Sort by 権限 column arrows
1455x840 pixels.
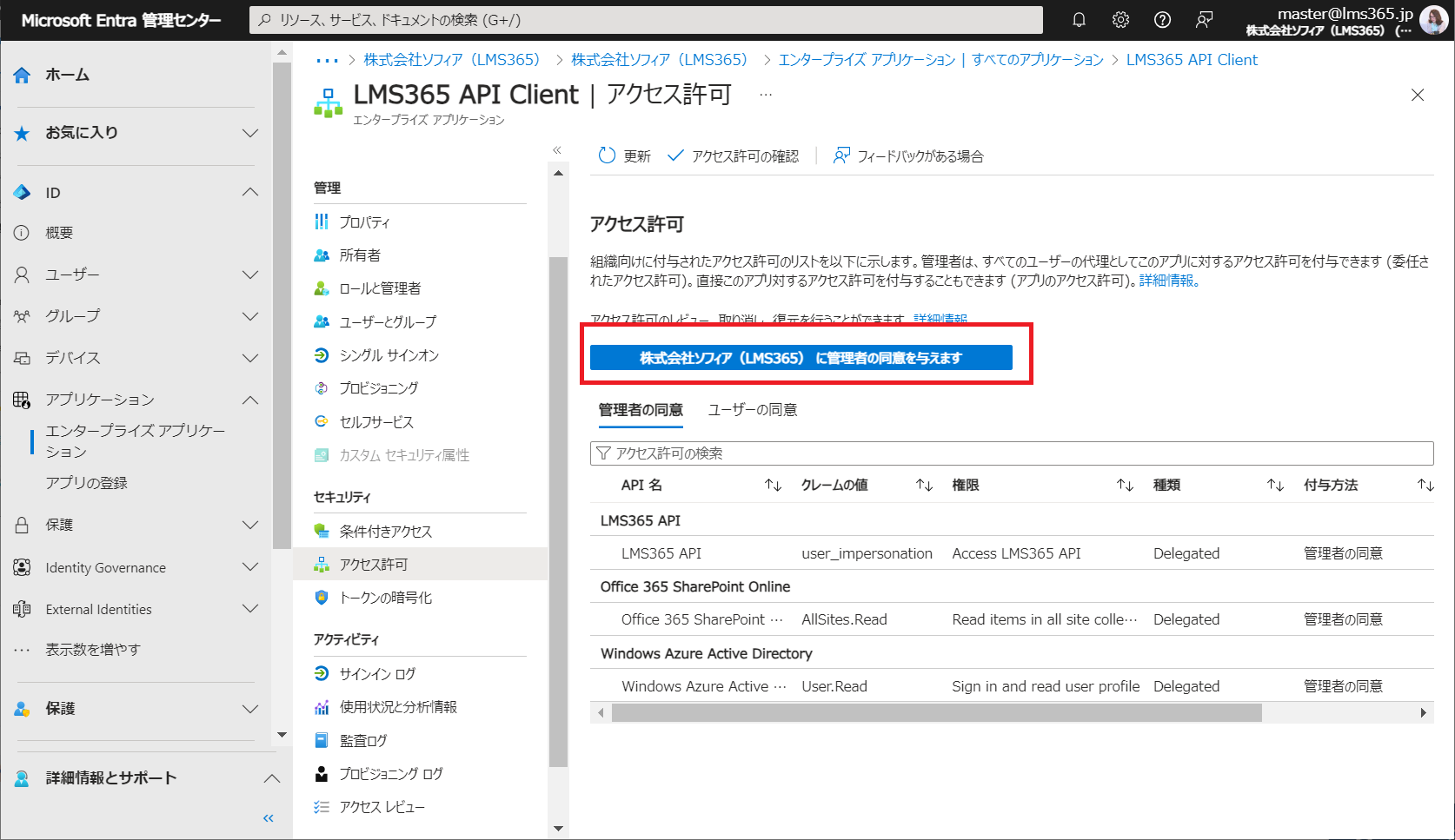(x=1125, y=486)
